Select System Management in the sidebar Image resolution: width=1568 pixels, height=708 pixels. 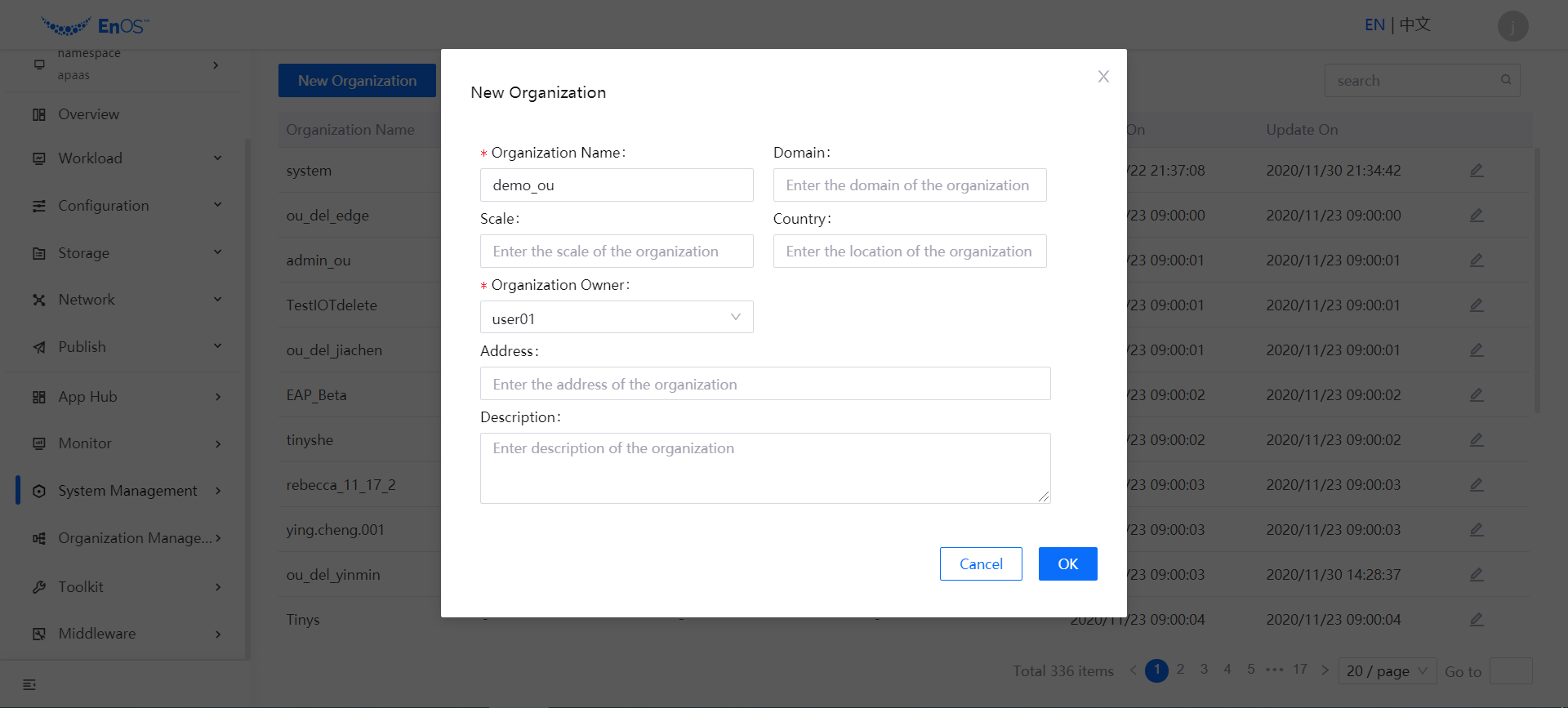pos(127,491)
